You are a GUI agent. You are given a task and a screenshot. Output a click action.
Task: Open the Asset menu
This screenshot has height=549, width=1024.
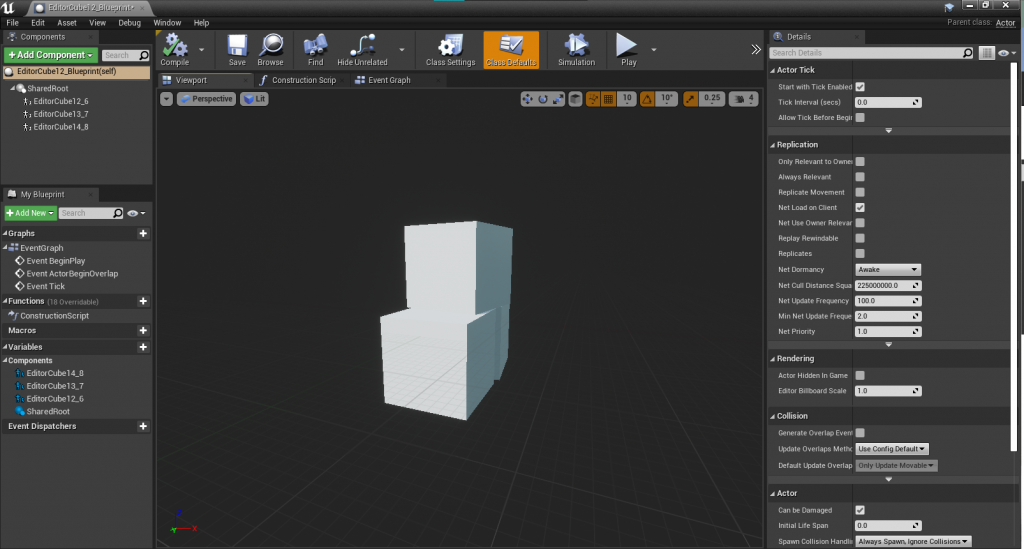pos(67,22)
